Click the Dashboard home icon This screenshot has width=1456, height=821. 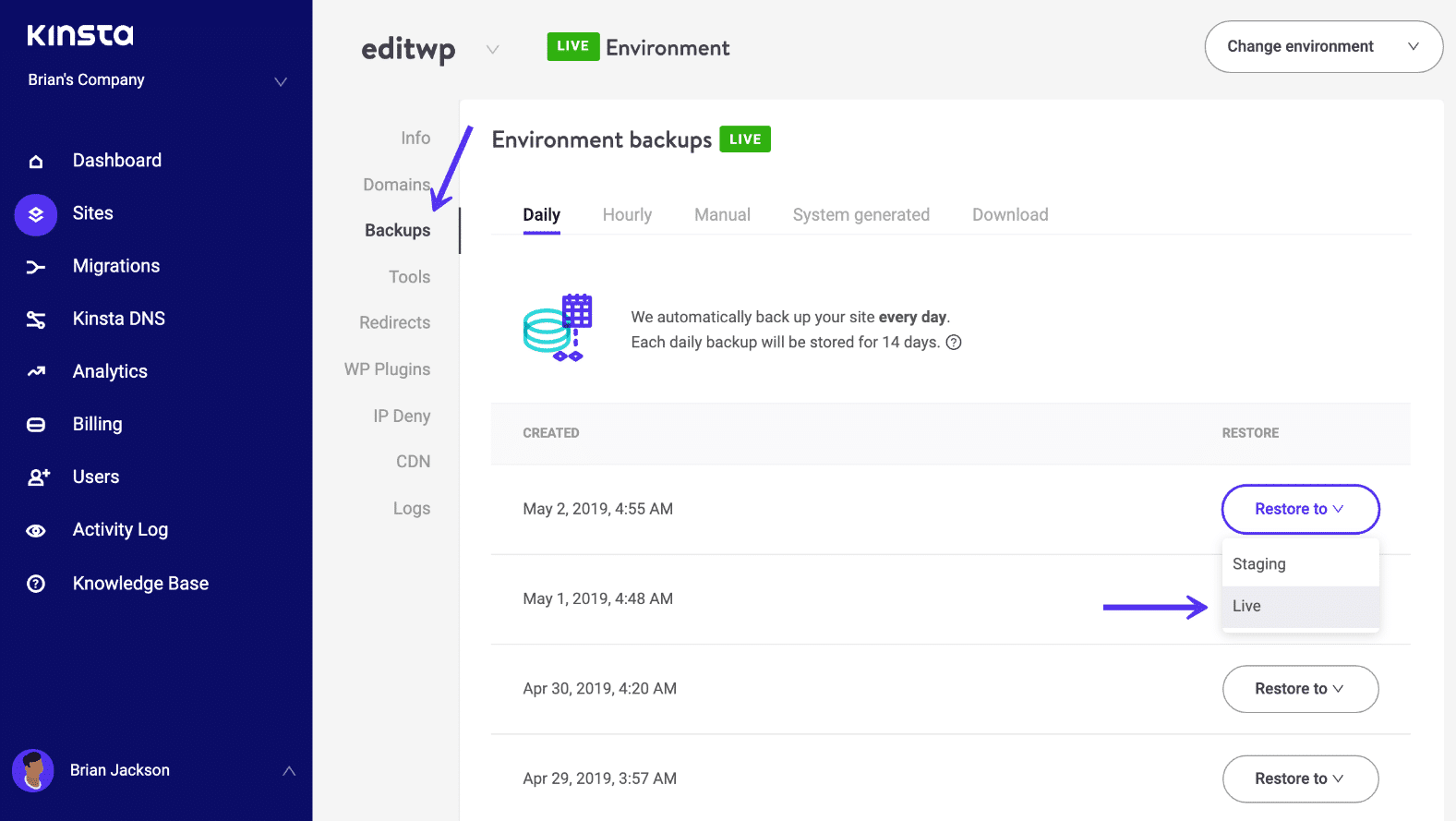pos(36,162)
